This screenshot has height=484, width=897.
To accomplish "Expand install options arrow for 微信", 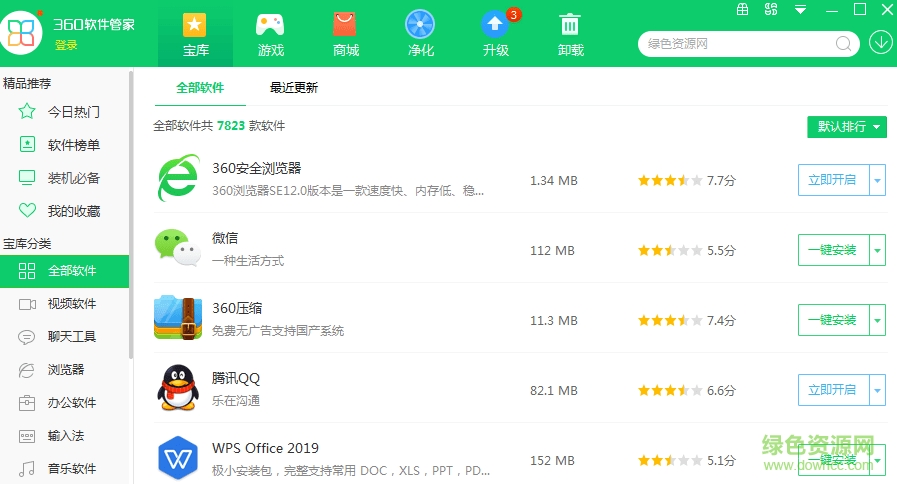I will (x=877, y=251).
